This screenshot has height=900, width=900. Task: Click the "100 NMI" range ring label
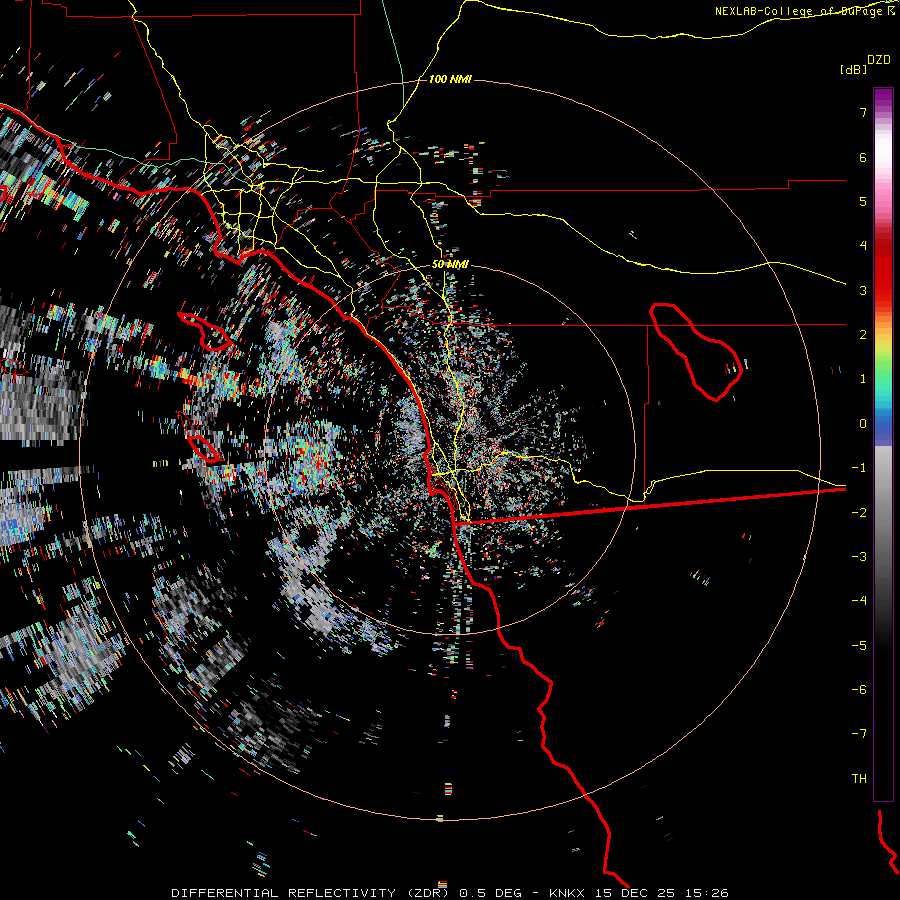click(x=450, y=79)
